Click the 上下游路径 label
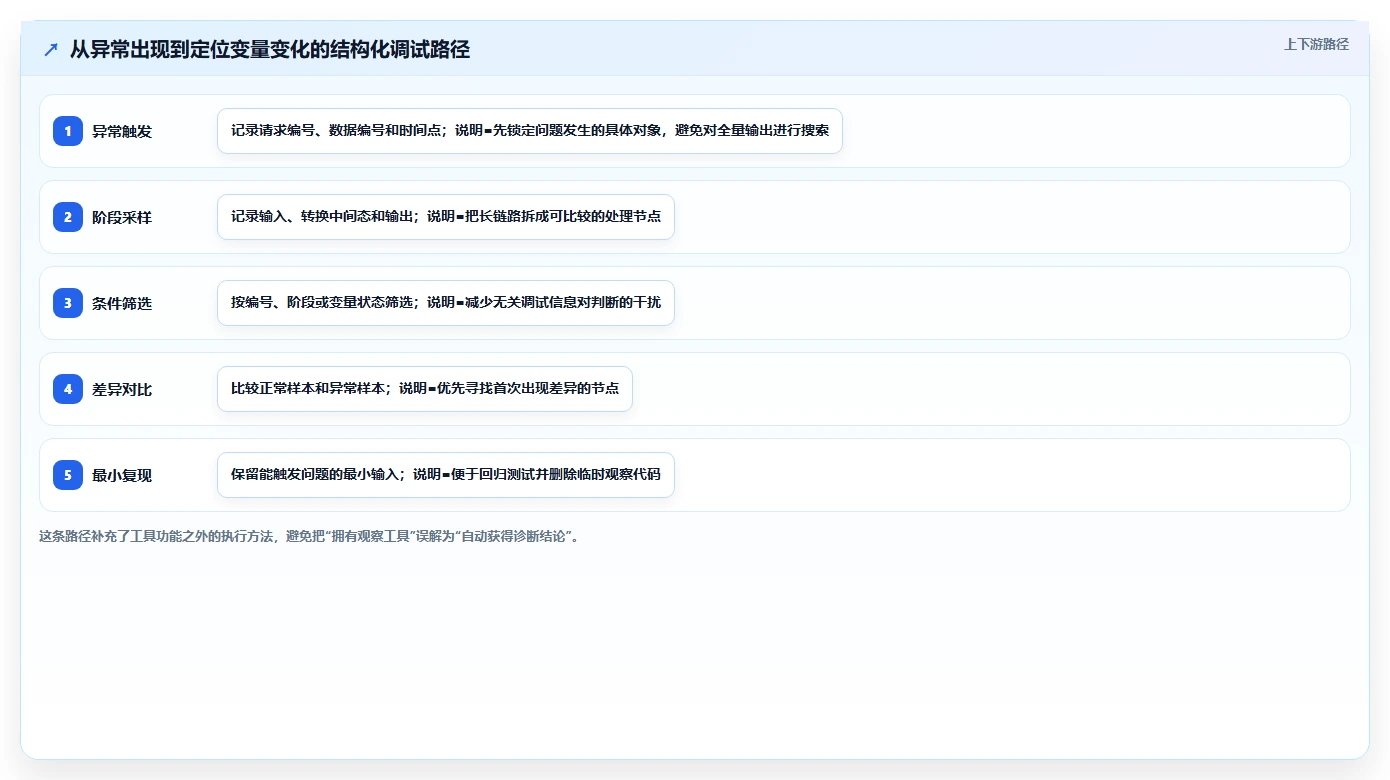Screen dimensions: 1390x780 (x=1316, y=44)
